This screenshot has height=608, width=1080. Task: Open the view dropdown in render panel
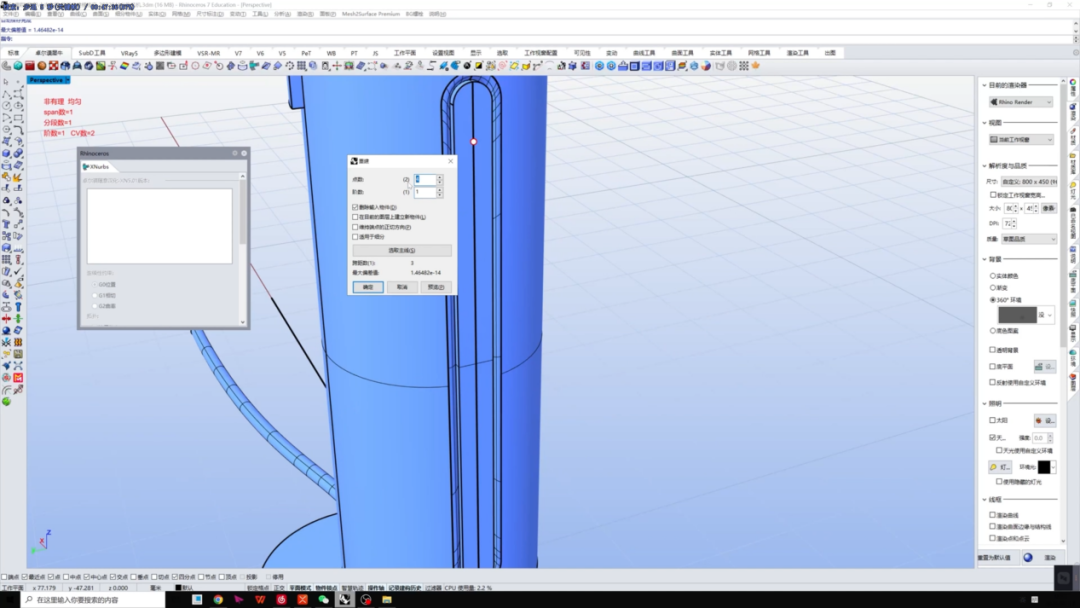(x=1021, y=140)
